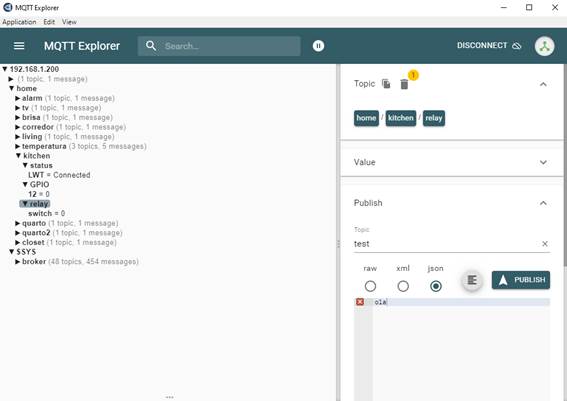Image resolution: width=567 pixels, height=401 pixels.
Task: Click into the payload editor line with ola
Action: (x=461, y=302)
